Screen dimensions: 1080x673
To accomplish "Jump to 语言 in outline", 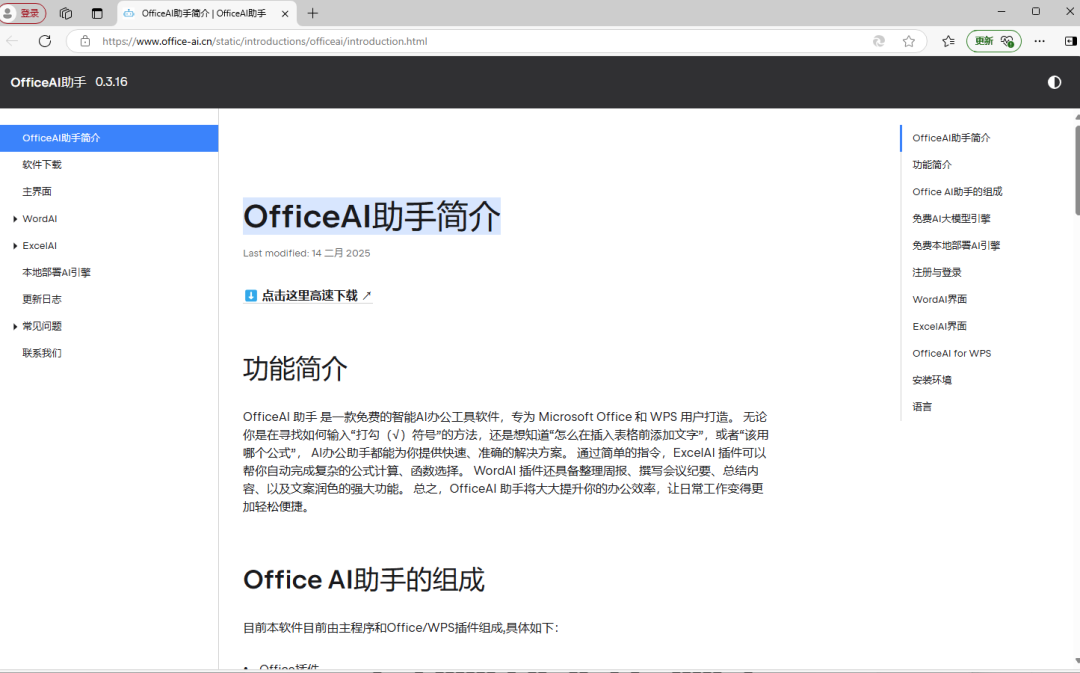I will [922, 406].
